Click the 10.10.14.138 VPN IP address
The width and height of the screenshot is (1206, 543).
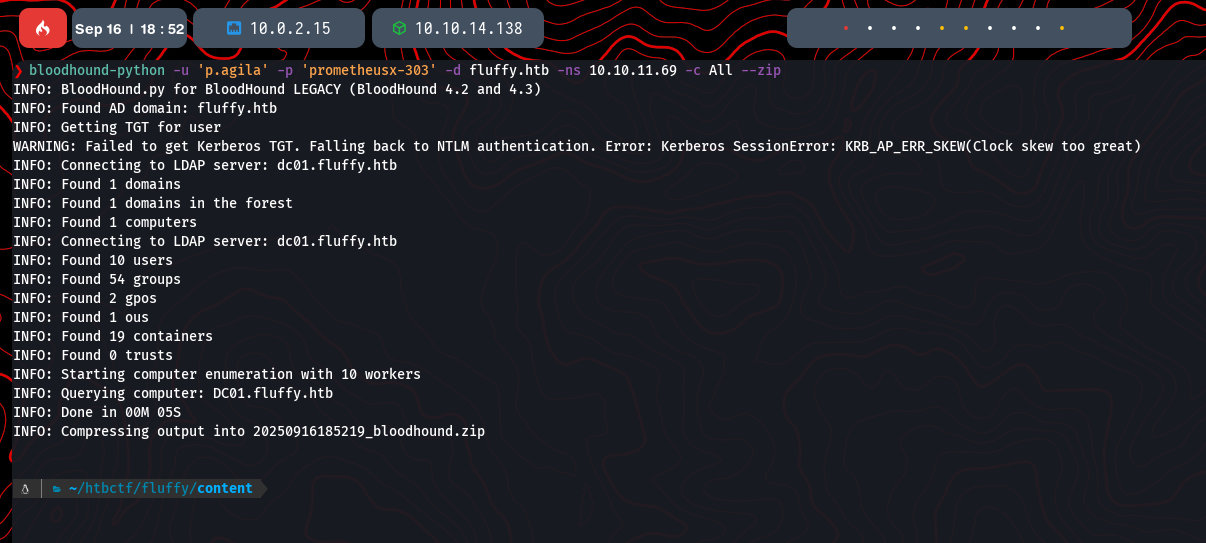[468, 28]
